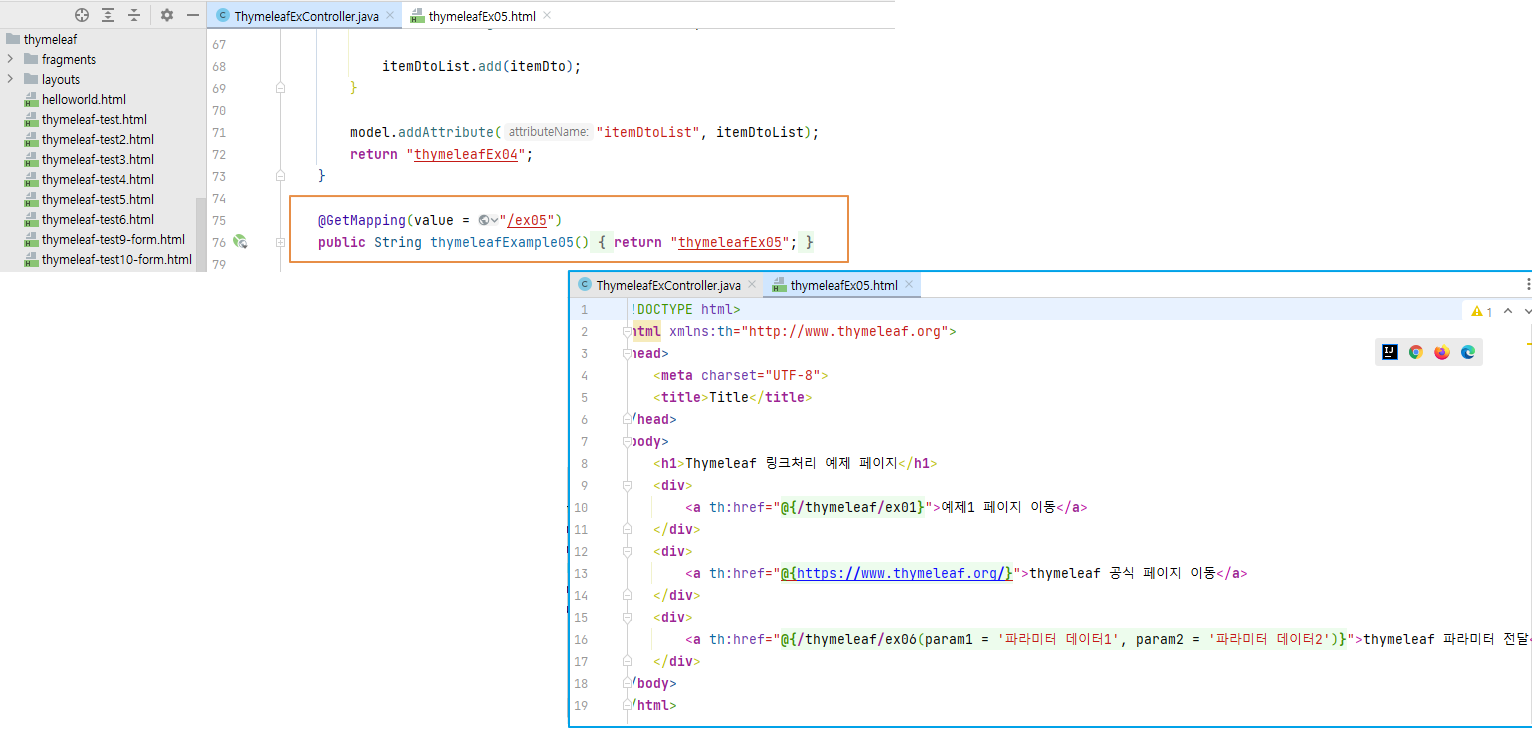
Task: Collapse the method fold at line 69
Action: pos(279,88)
